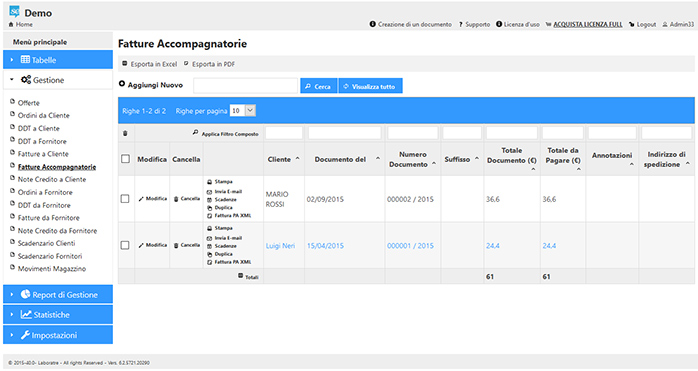Click the trash Cancella icon in Luigi Neri row

pyautogui.click(x=176, y=245)
